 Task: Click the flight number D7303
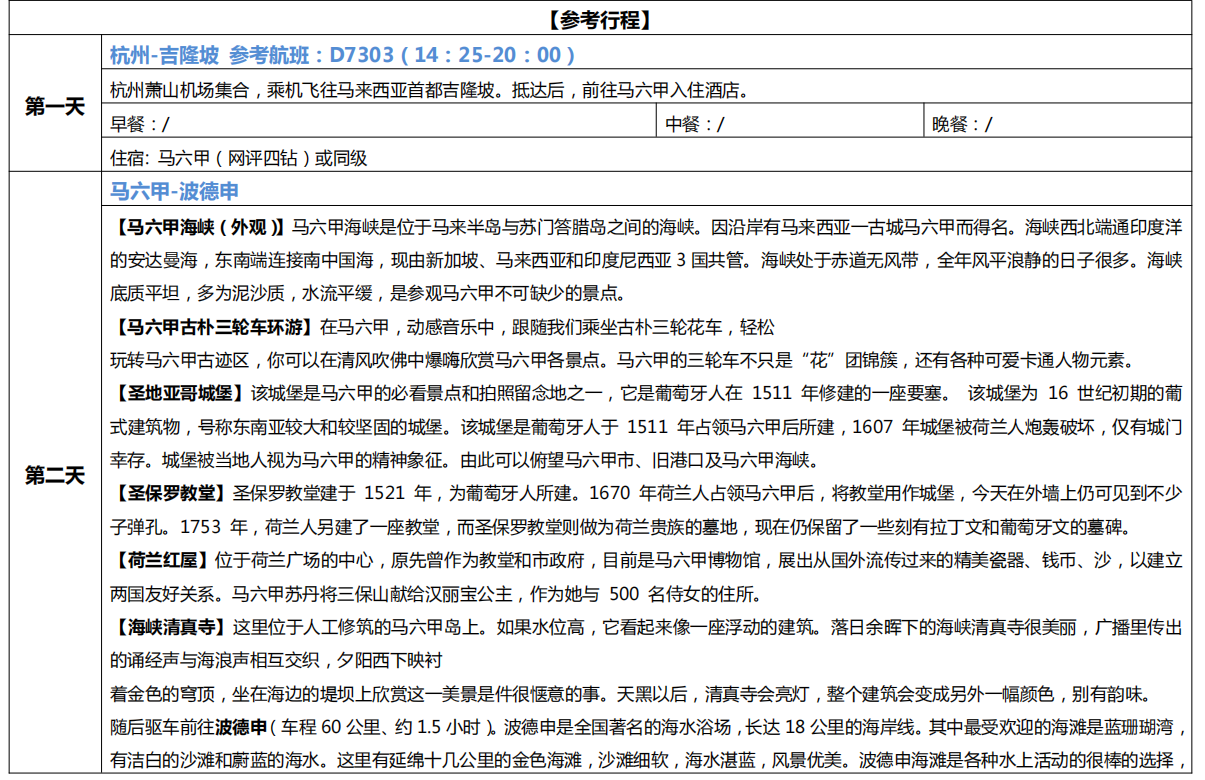click(360, 54)
